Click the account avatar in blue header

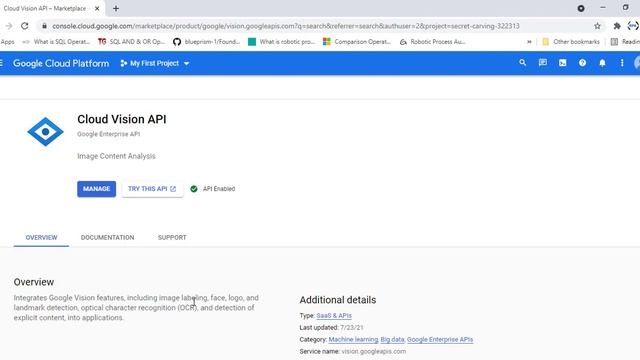[x=637, y=63]
